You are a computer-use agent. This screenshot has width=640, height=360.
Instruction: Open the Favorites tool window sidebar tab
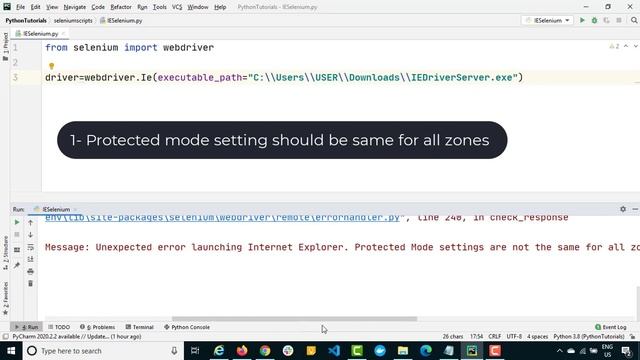(5, 298)
